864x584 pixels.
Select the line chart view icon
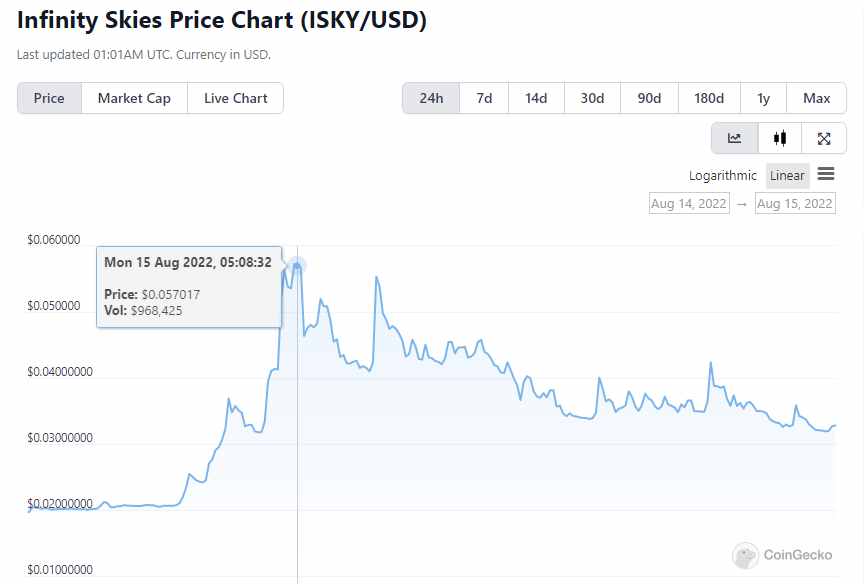point(735,139)
